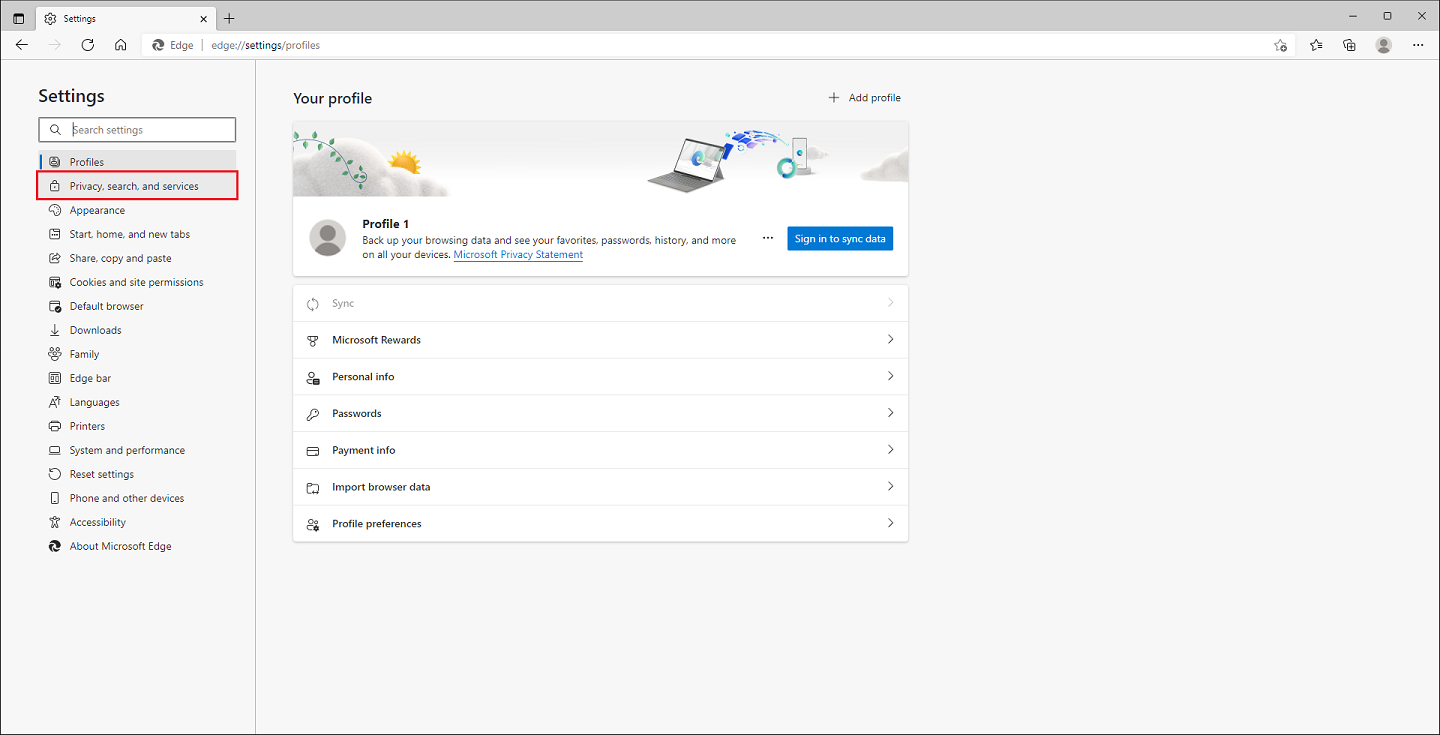Open Accessibility settings
Image resolution: width=1440 pixels, height=735 pixels.
click(137, 522)
